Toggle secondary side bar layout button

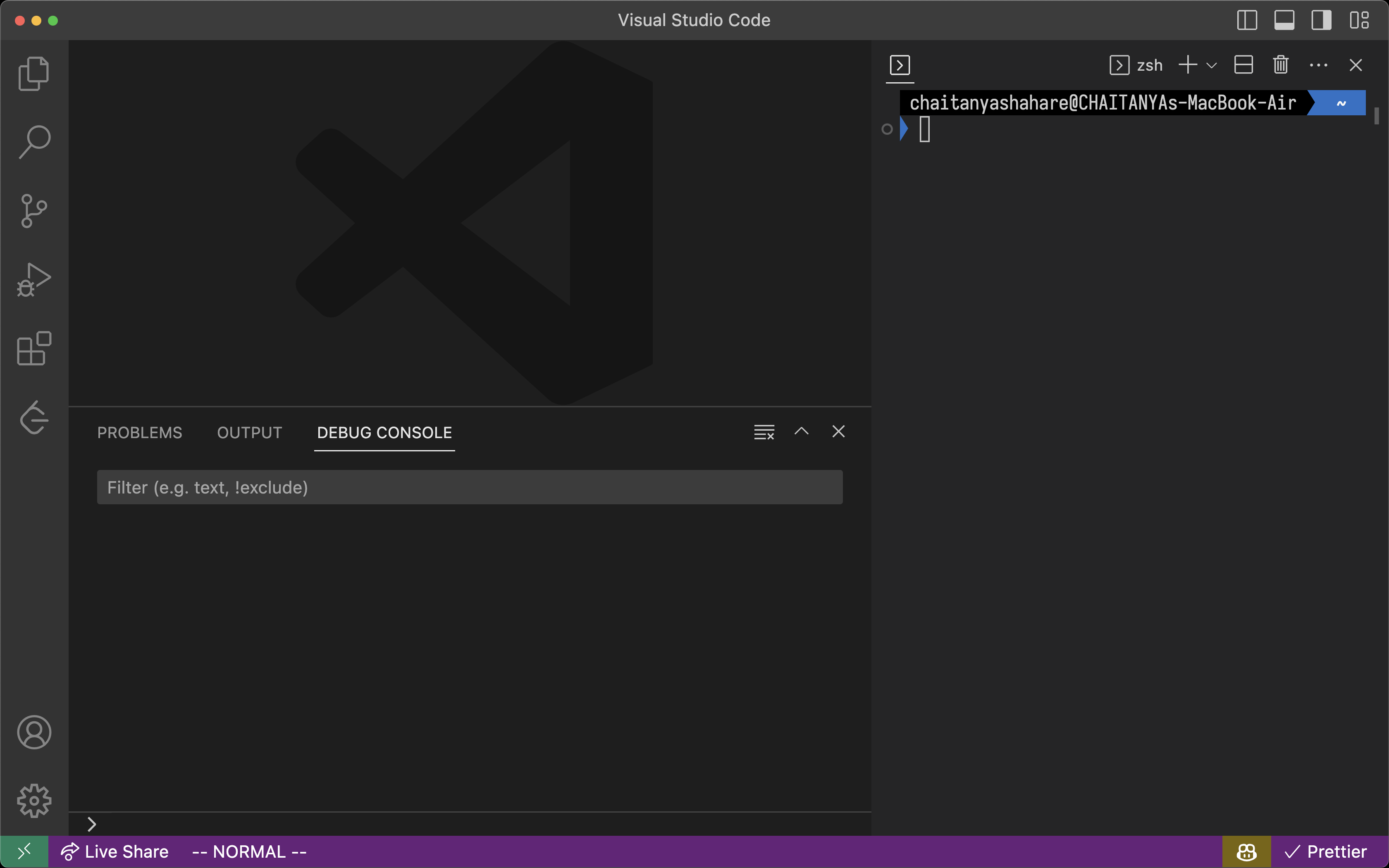pyautogui.click(x=1321, y=20)
